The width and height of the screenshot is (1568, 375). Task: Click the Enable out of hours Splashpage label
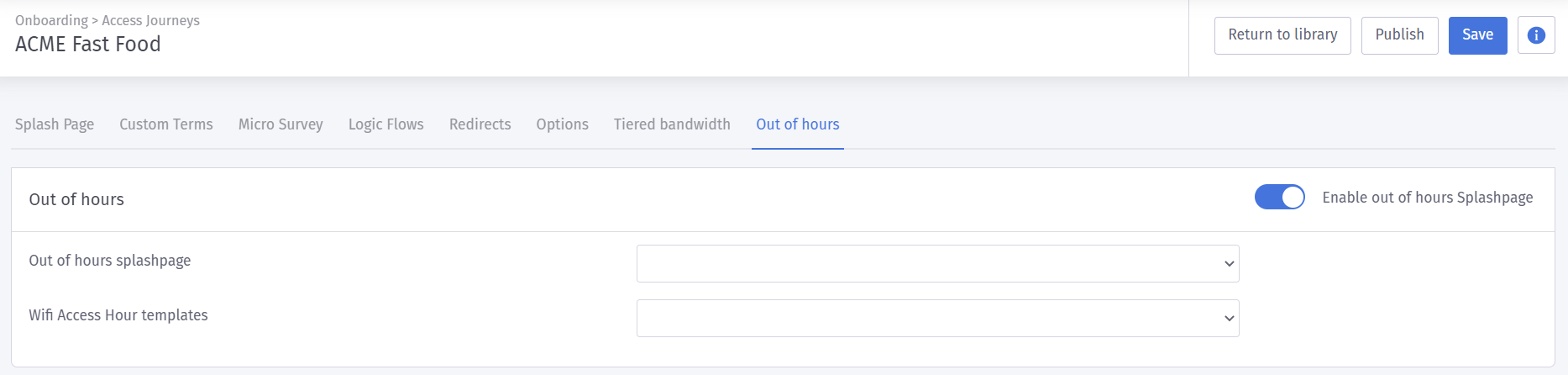[1427, 198]
